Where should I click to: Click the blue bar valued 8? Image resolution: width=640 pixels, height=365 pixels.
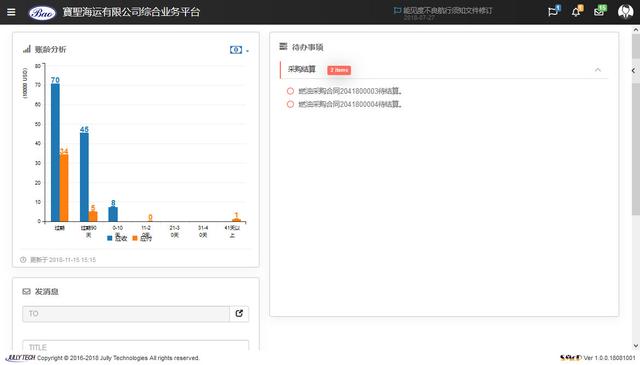(x=113, y=214)
